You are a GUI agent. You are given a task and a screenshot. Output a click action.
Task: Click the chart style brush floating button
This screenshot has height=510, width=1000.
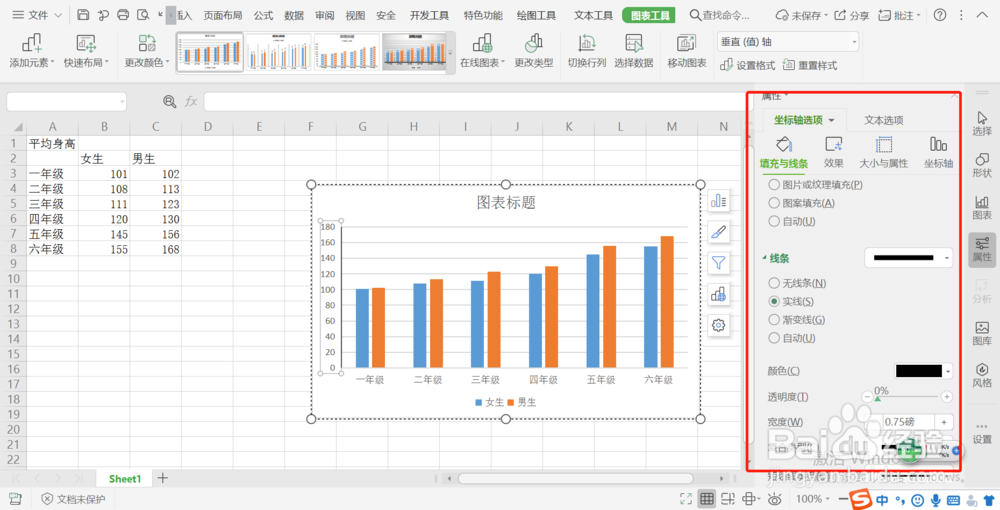[x=719, y=232]
